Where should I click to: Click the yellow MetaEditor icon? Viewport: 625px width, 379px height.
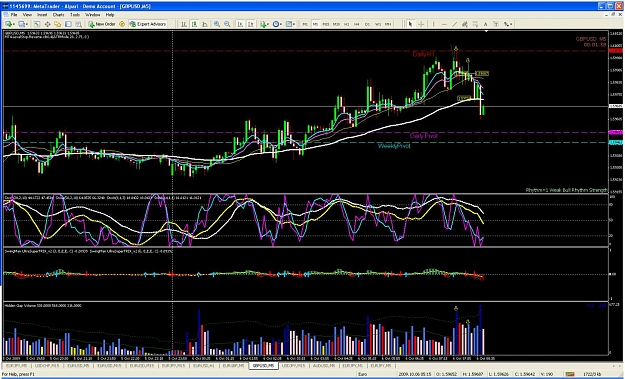tap(122, 24)
